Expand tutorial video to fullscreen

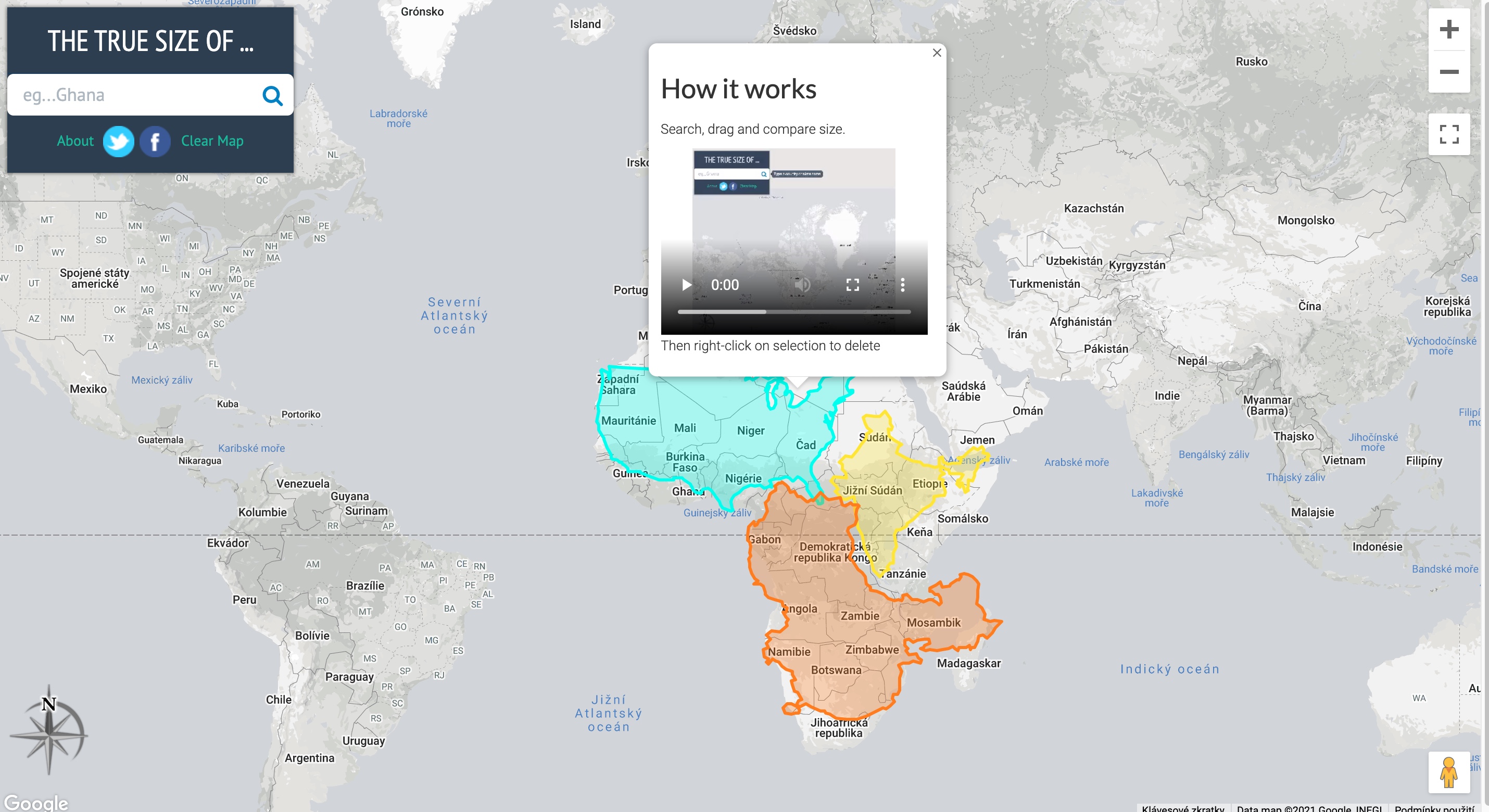tap(853, 285)
